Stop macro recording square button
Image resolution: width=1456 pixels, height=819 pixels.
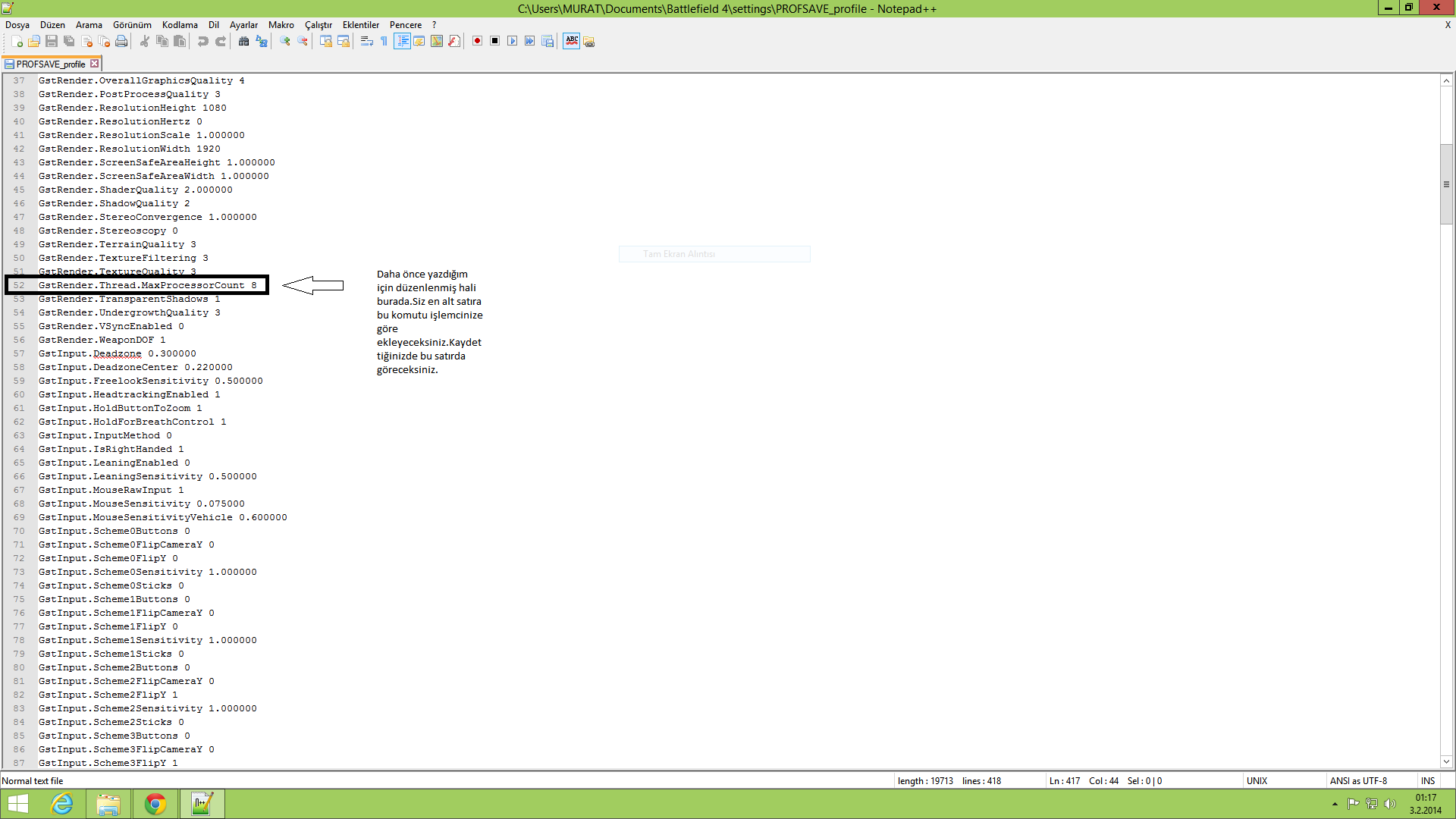click(x=494, y=41)
